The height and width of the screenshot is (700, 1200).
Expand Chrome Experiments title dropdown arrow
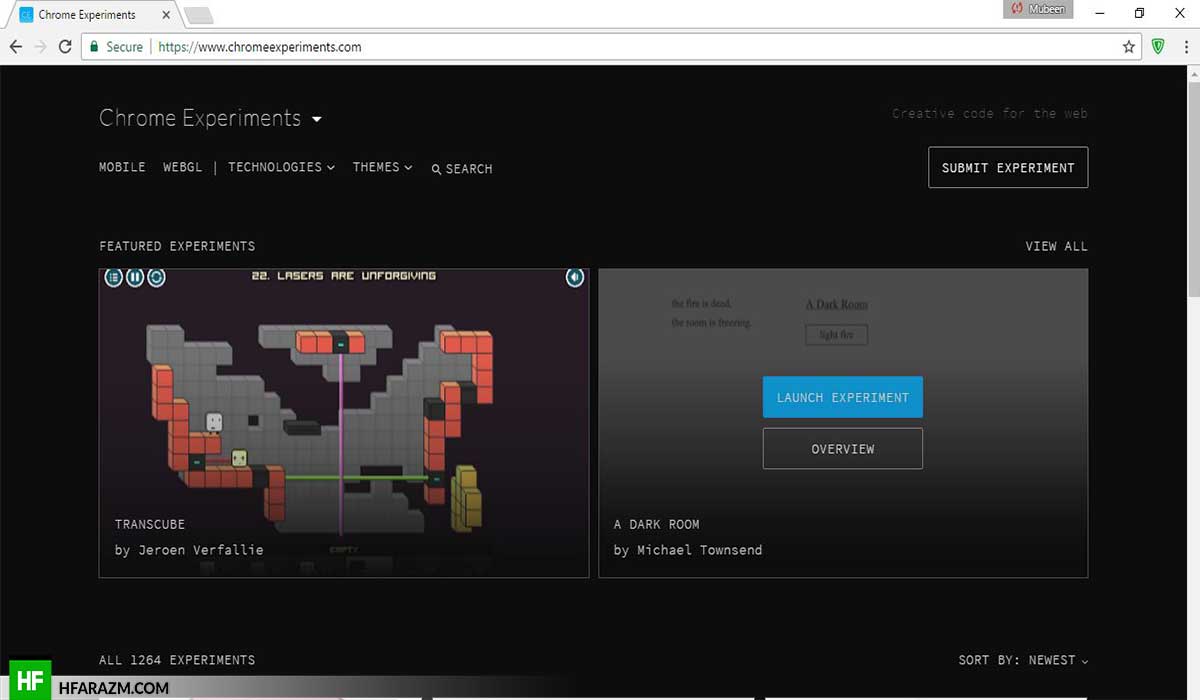[317, 119]
